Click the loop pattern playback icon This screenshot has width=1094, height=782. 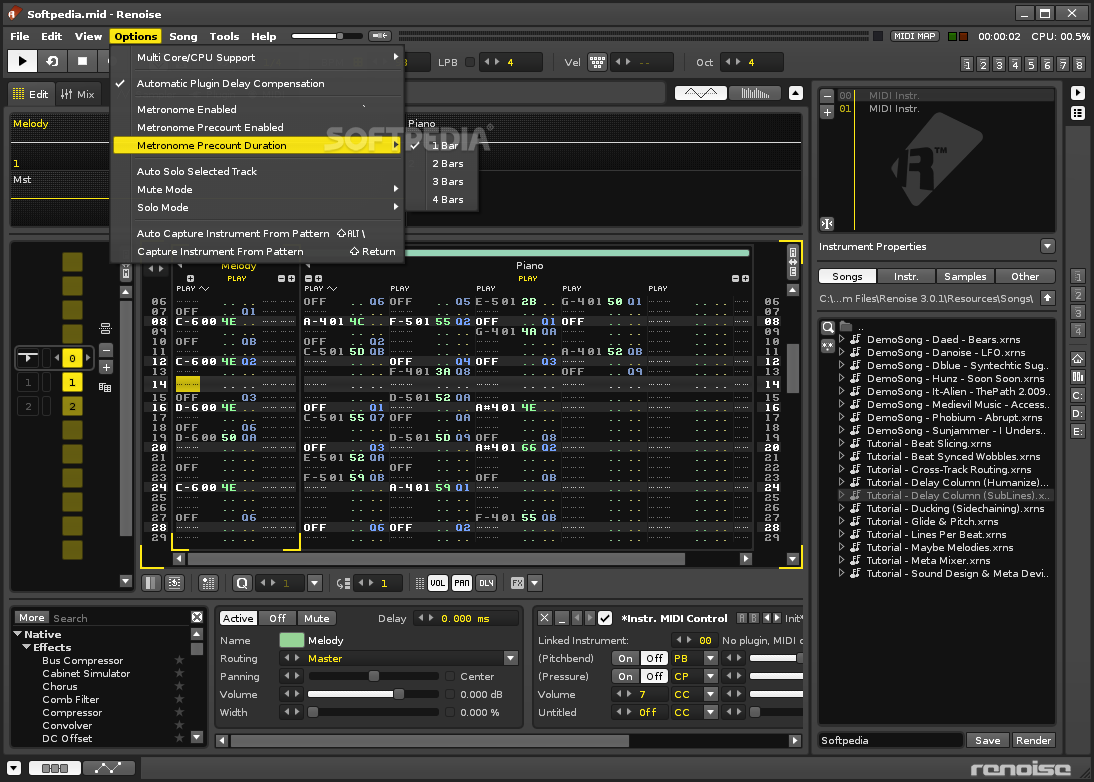[52, 61]
